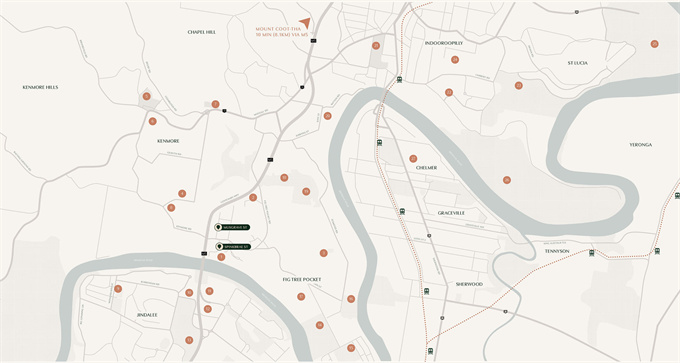Select the Chapel Hill suburb label
The height and width of the screenshot is (363, 680).
[x=202, y=32]
